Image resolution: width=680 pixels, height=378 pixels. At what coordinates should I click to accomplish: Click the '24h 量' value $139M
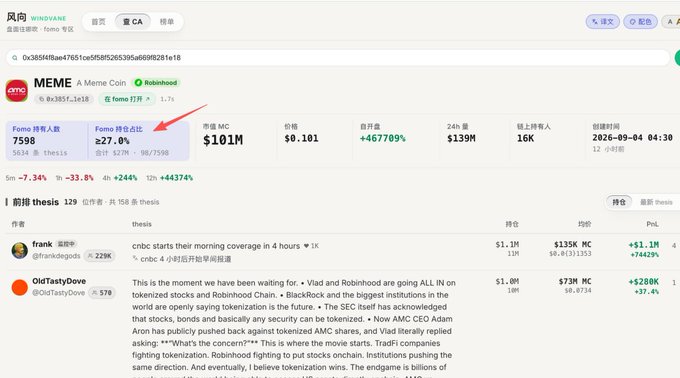[x=461, y=138]
